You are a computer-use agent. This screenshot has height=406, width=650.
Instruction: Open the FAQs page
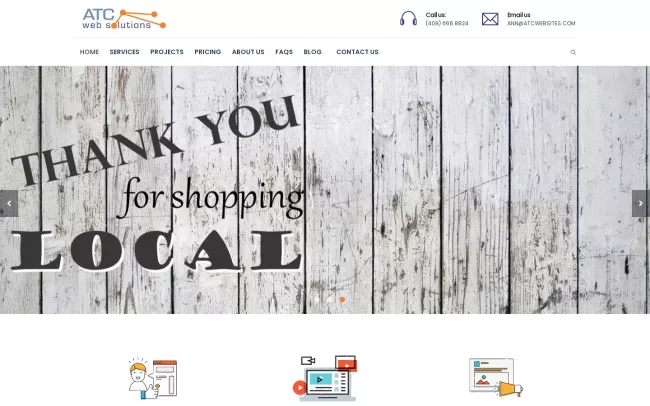(284, 52)
